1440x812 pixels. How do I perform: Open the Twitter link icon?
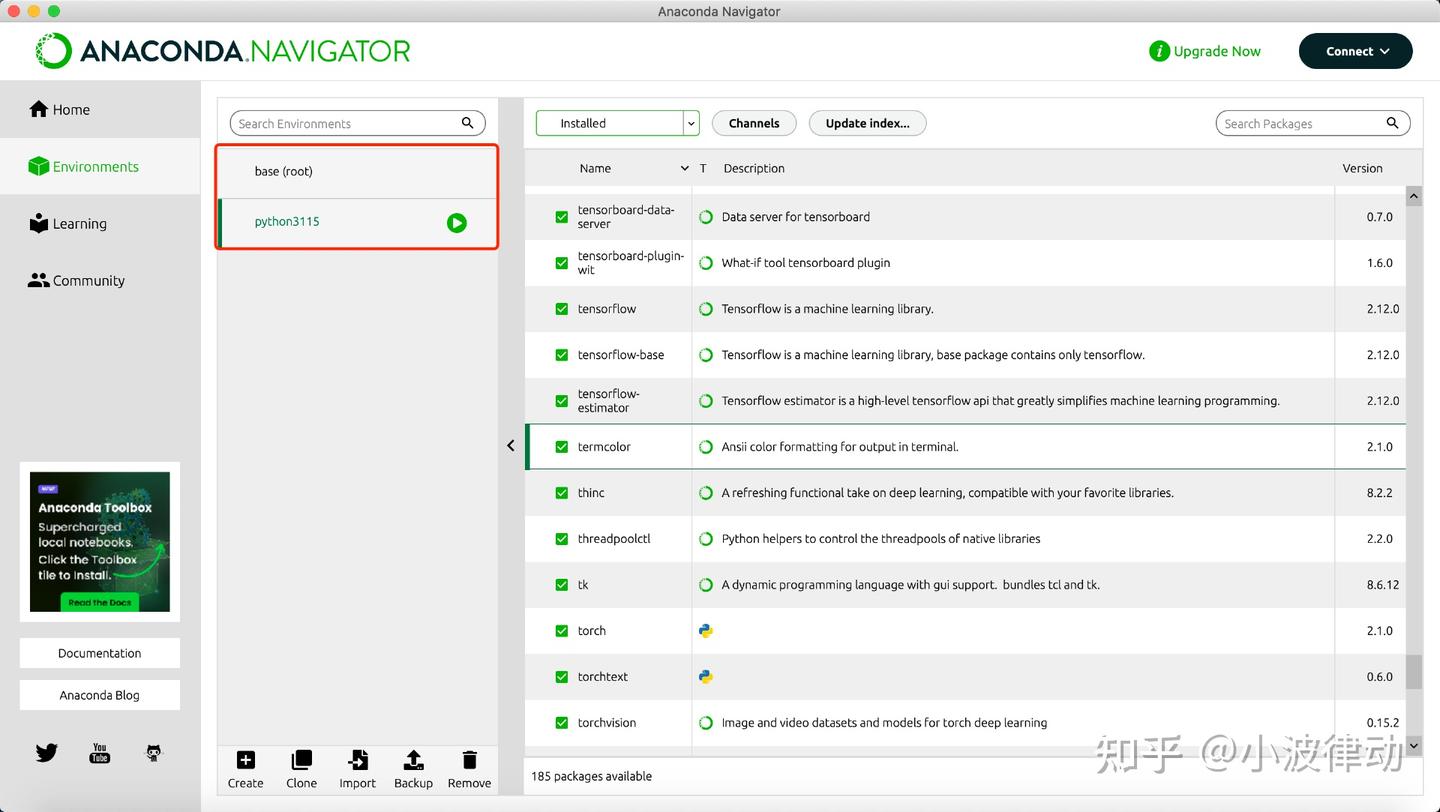[x=46, y=752]
